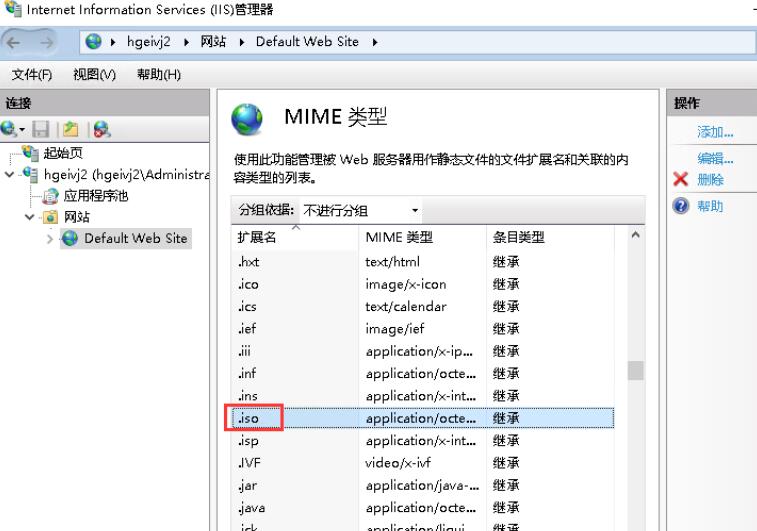Open the 帮助(H) menu
The height and width of the screenshot is (531, 757).
[159, 75]
